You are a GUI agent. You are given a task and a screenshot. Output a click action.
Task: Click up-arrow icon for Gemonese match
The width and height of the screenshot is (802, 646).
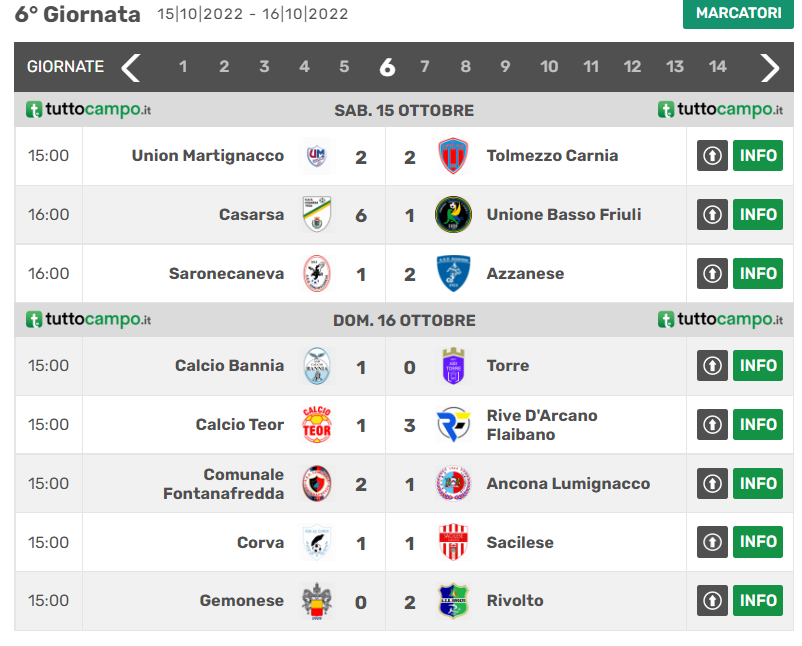pyautogui.click(x=712, y=601)
